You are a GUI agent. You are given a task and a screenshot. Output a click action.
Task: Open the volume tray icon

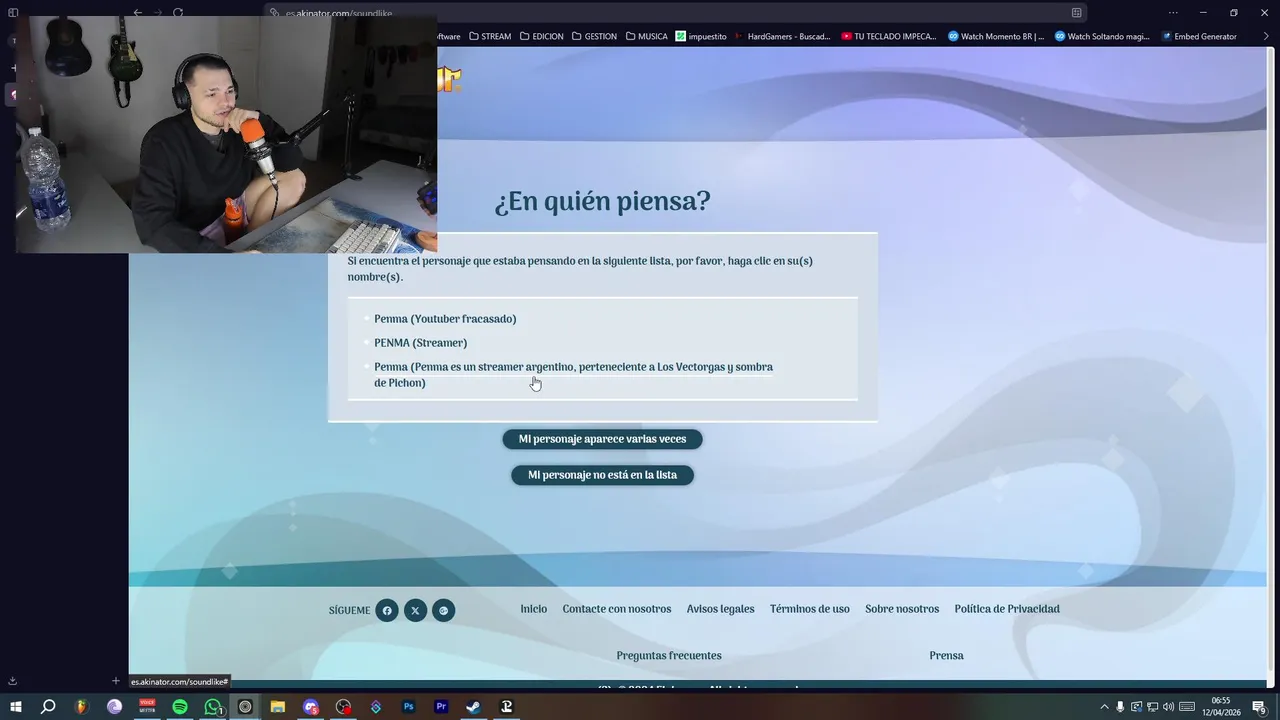[x=1168, y=707]
